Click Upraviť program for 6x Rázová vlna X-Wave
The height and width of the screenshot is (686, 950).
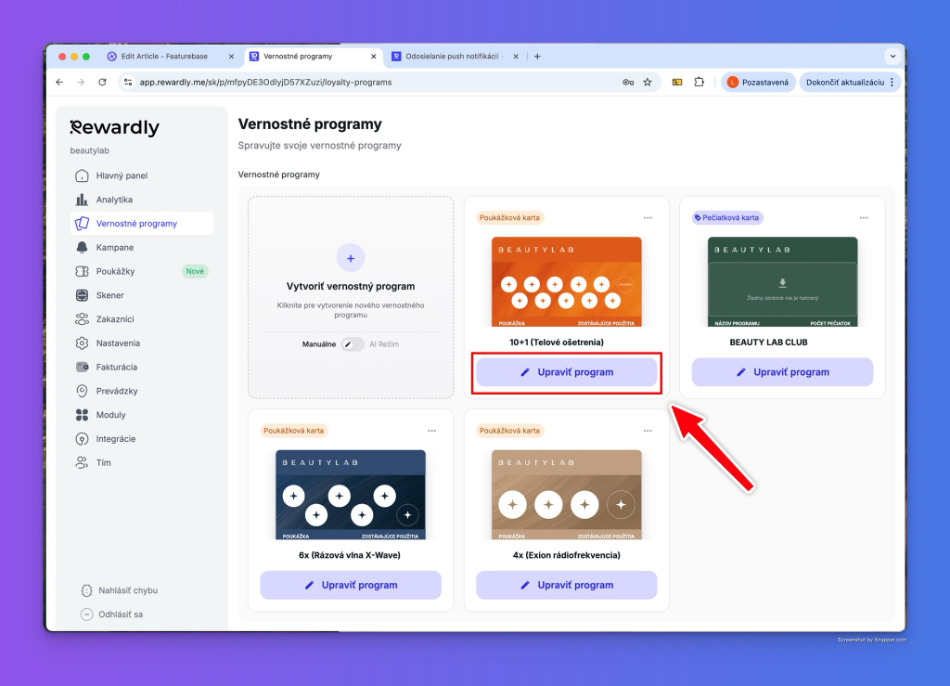pyautogui.click(x=351, y=585)
